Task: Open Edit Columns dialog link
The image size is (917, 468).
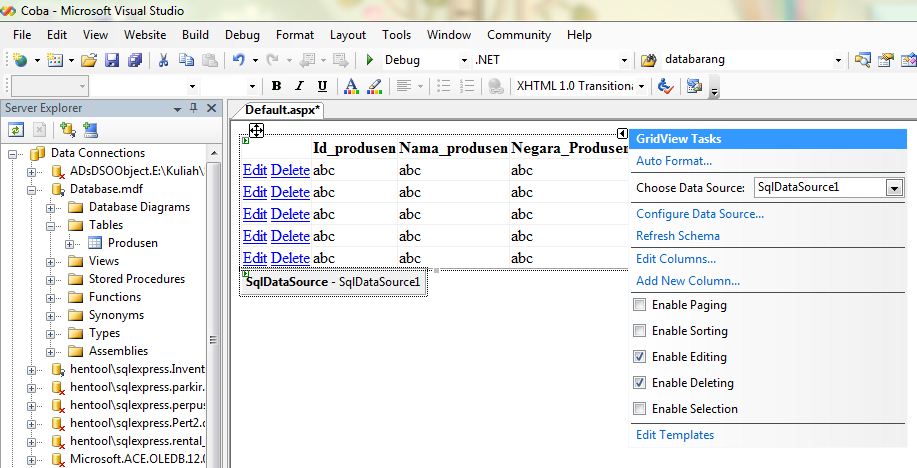Action: point(676,259)
